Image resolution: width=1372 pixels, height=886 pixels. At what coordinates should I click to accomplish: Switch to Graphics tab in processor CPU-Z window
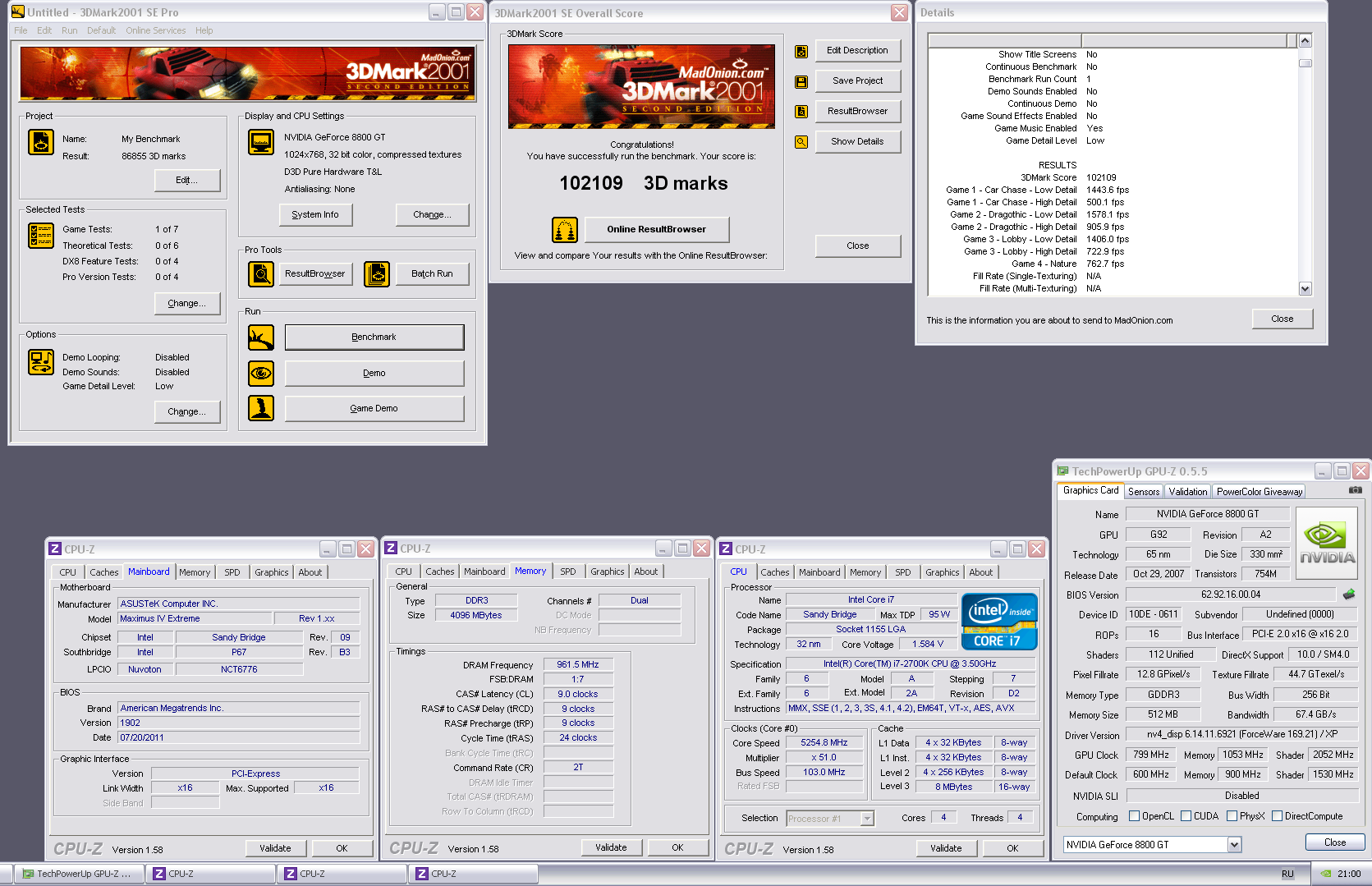pos(943,572)
